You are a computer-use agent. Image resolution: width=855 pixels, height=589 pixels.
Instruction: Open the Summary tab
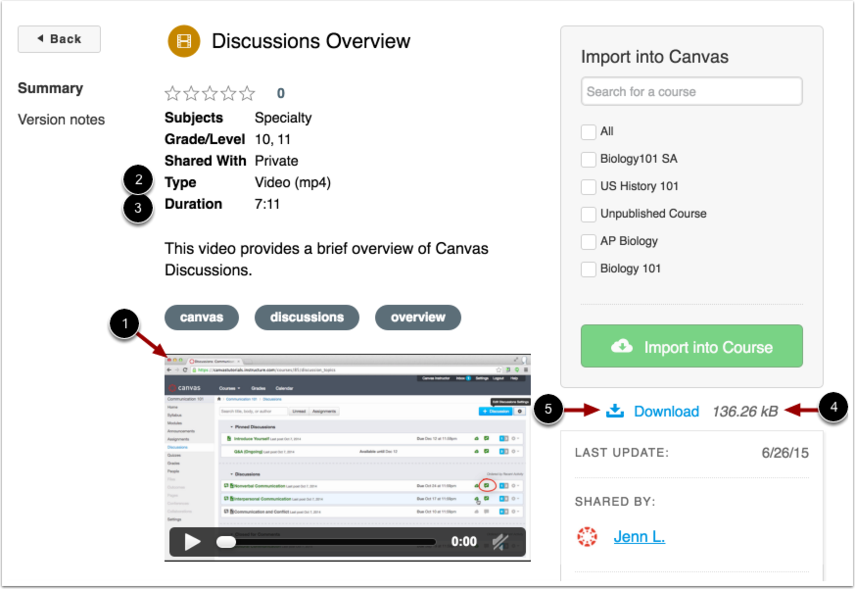point(50,88)
